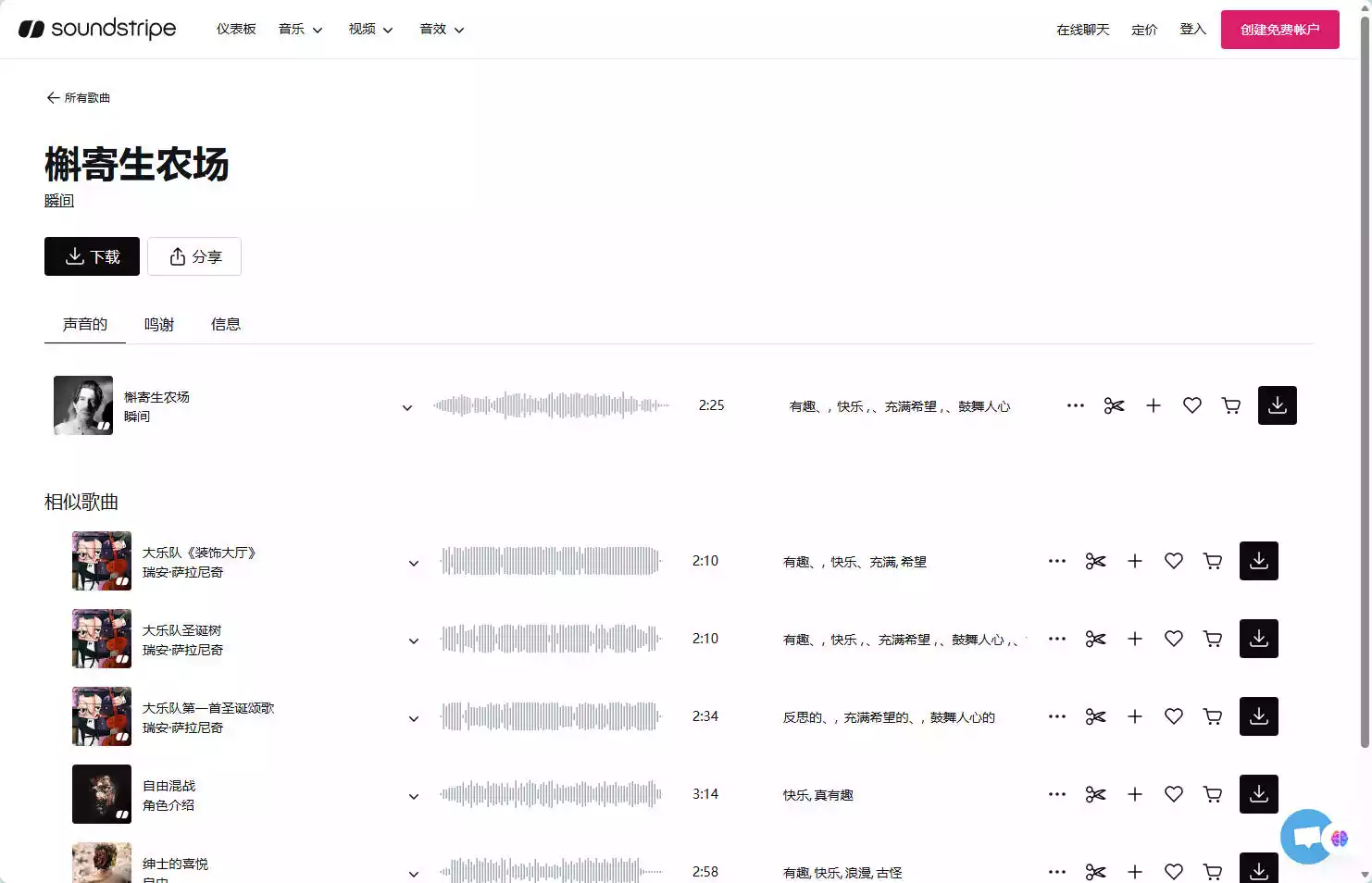Open 在线聊天 in the header
The height and width of the screenshot is (883, 1372).
pyautogui.click(x=1083, y=30)
